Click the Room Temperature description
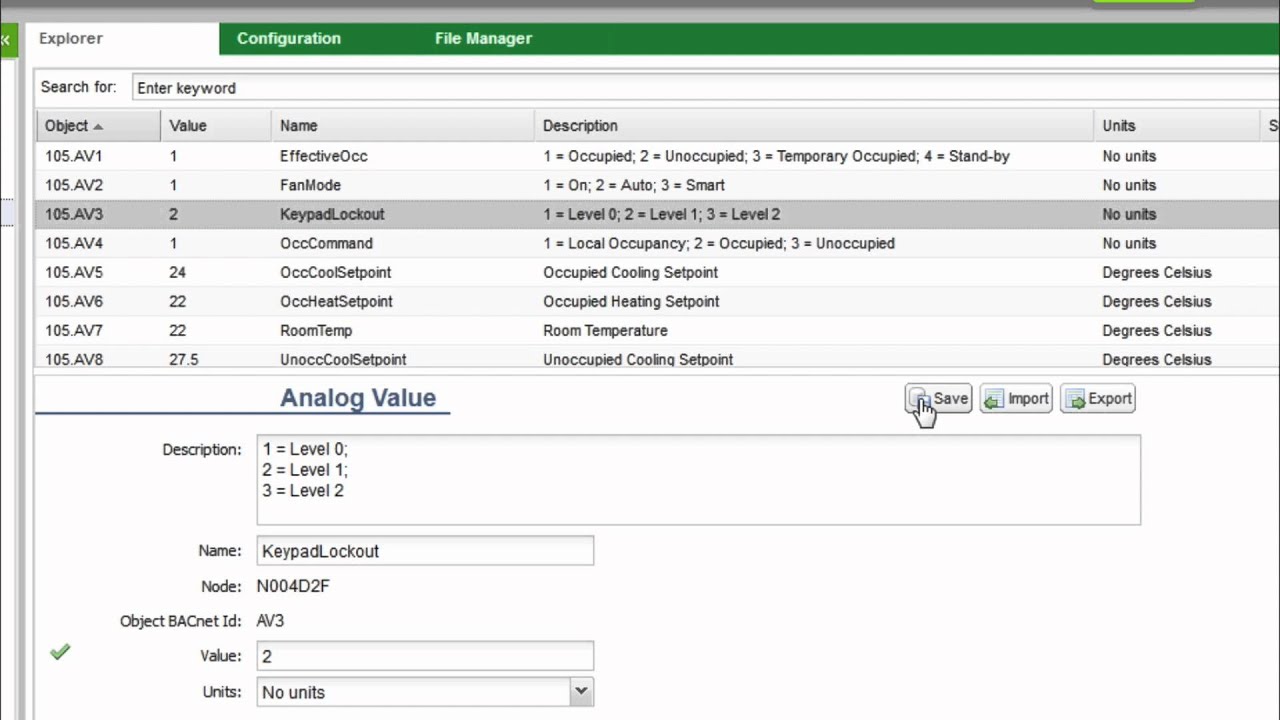1280x720 pixels. pyautogui.click(x=605, y=330)
